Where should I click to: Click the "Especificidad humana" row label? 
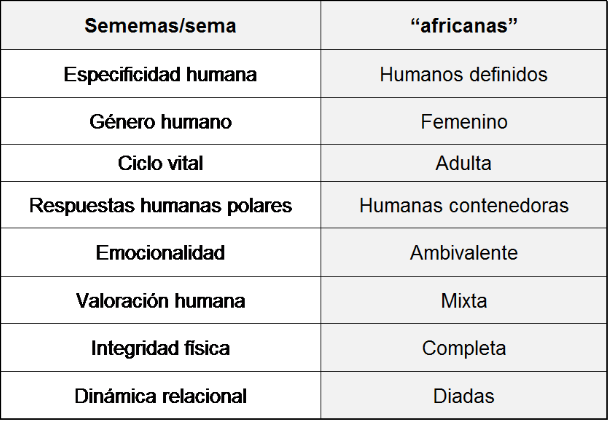click(160, 75)
